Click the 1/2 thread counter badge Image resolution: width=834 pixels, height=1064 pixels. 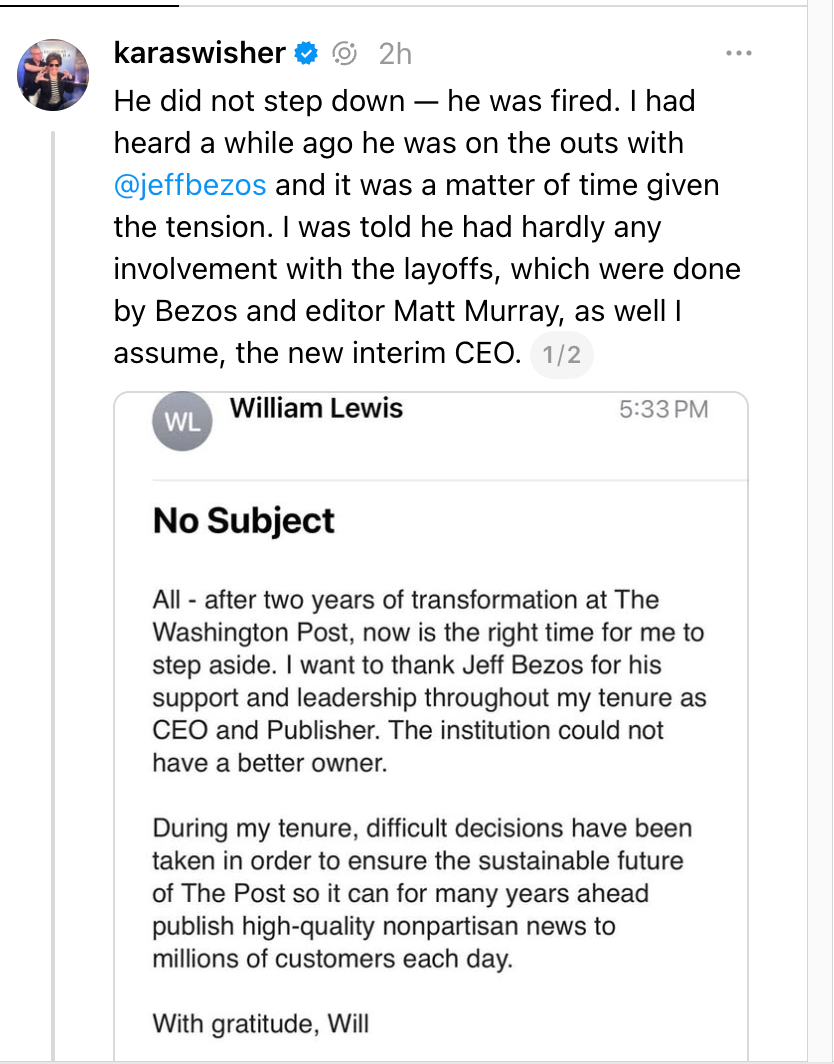pos(560,355)
